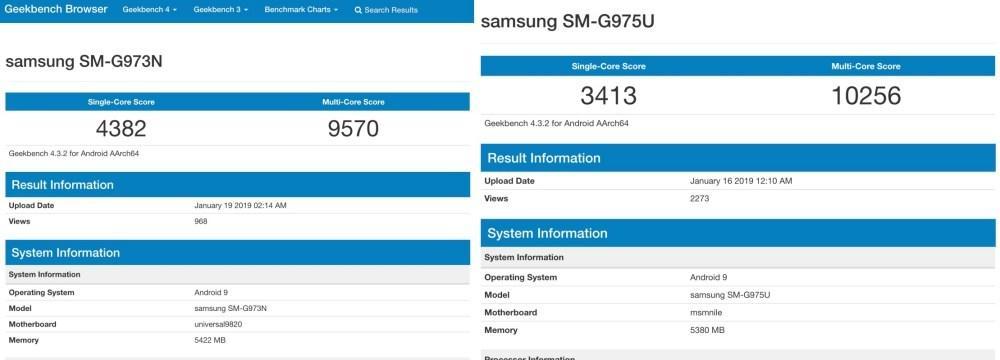Click Memory label in SM-G975U panel
1000x360 pixels.
tap(501, 330)
